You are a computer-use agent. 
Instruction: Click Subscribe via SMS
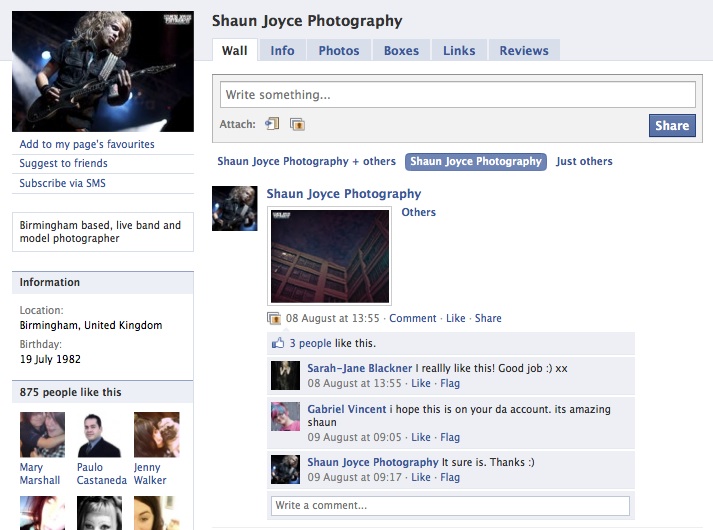[62, 183]
